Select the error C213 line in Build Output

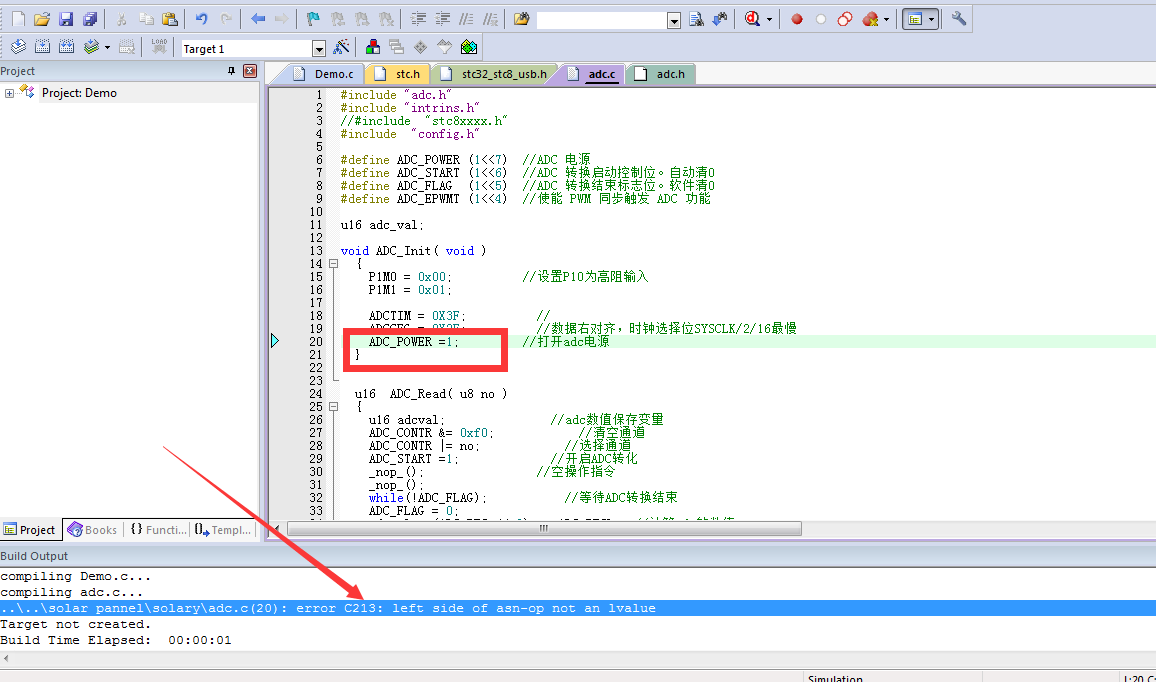pos(578,608)
